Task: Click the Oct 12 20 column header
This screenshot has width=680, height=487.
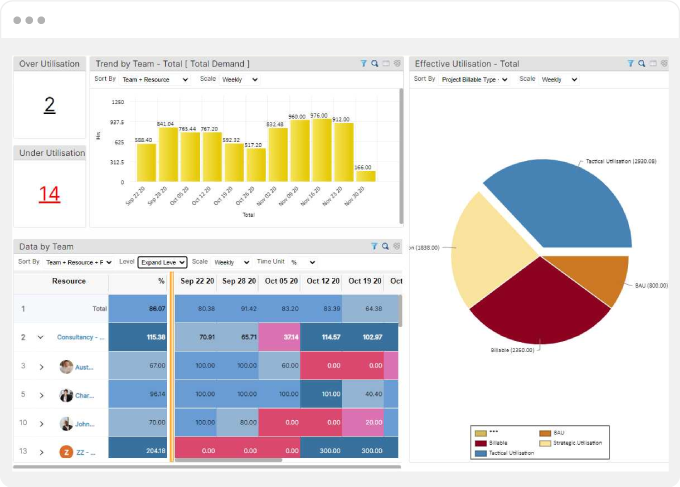Action: (323, 281)
